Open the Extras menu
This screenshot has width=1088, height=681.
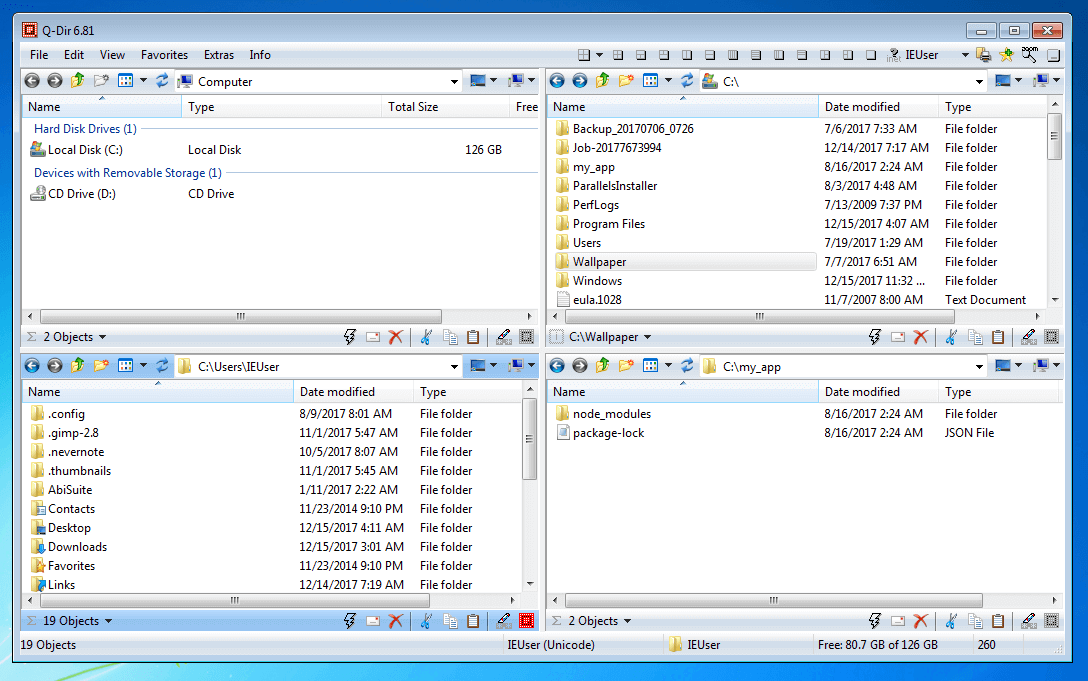click(x=218, y=55)
